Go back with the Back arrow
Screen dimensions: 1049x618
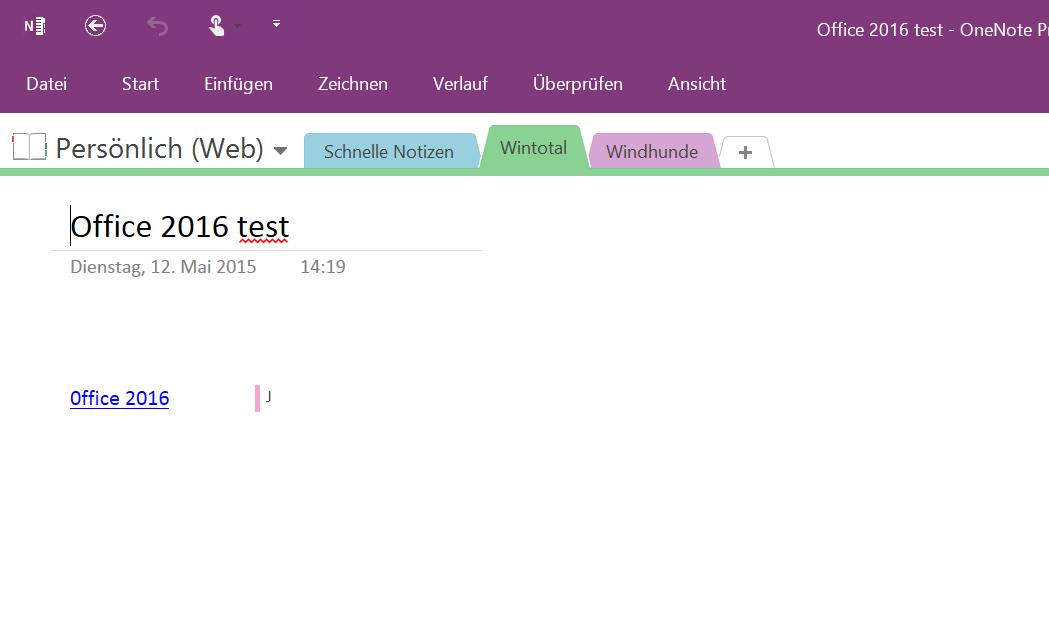96,26
